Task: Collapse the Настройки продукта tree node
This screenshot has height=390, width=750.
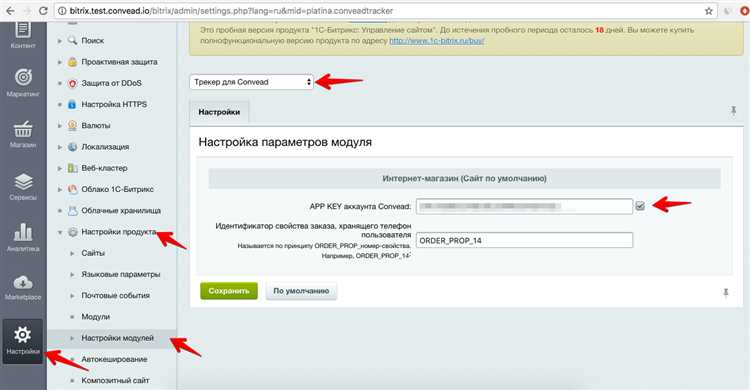Action: pyautogui.click(x=60, y=232)
